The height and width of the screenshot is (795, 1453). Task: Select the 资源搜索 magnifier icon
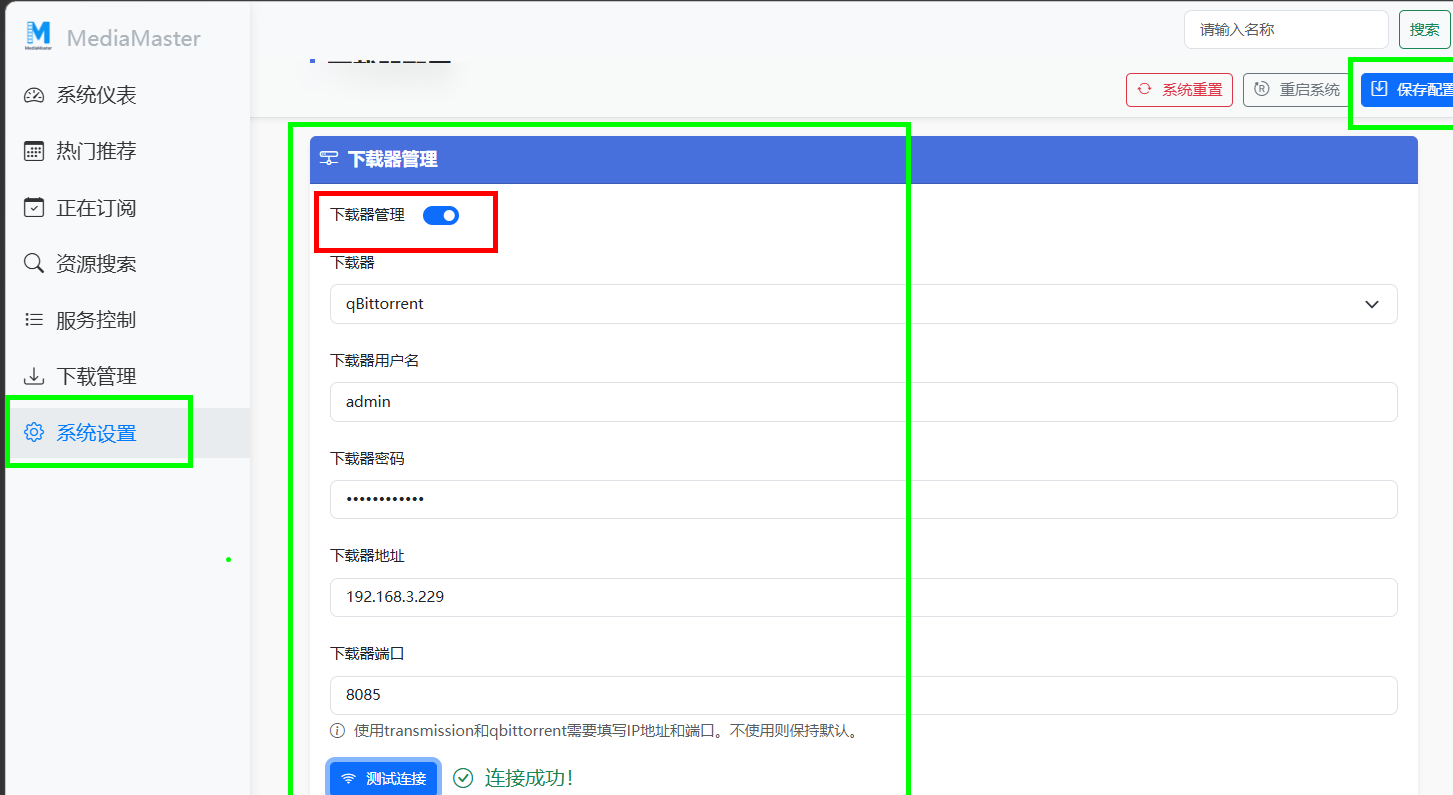33,263
